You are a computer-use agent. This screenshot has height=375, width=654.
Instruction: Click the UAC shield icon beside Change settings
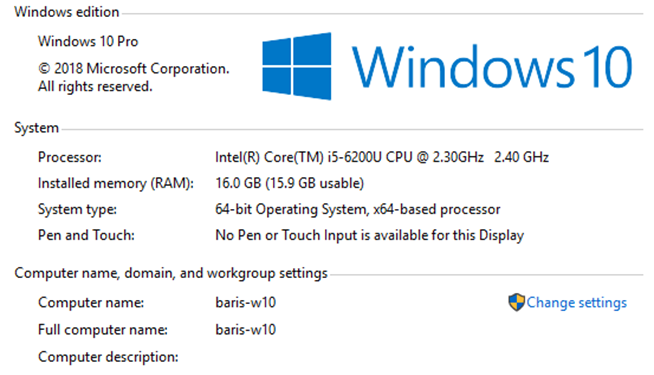(516, 302)
